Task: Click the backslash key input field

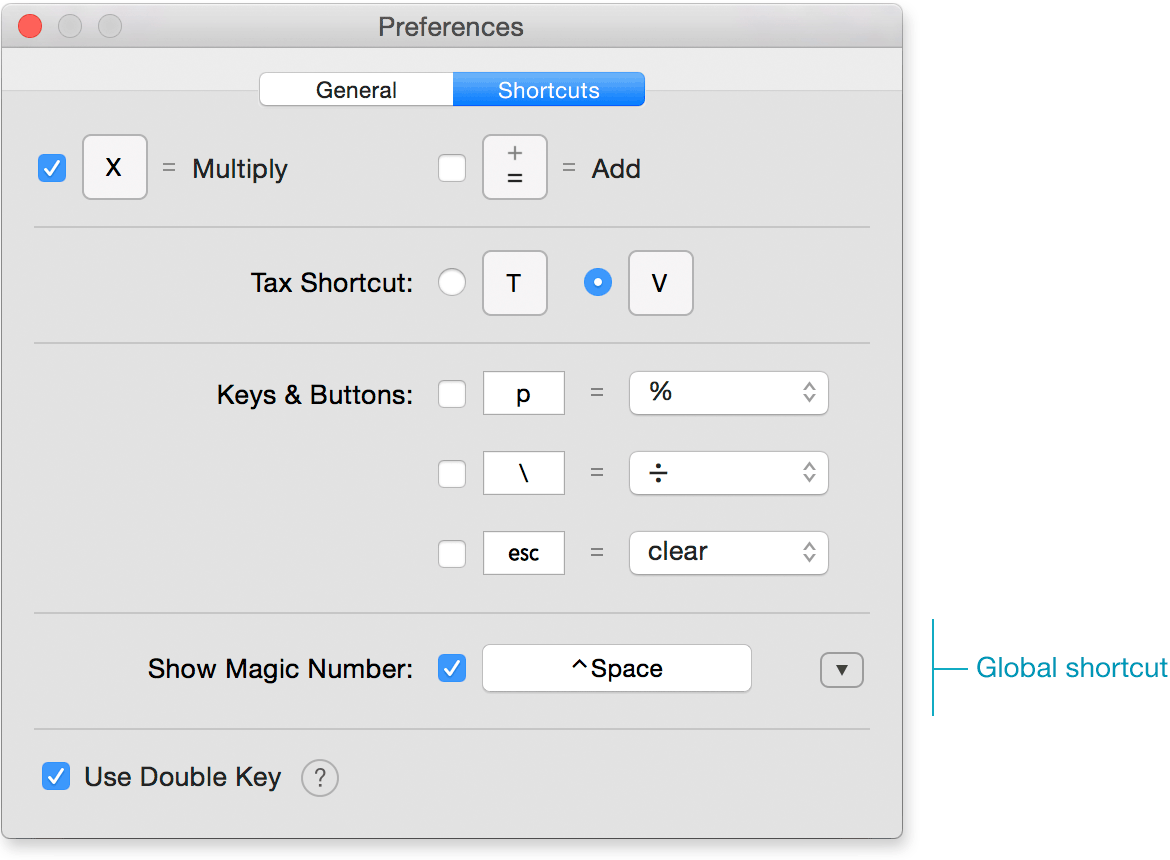Action: pyautogui.click(x=524, y=473)
